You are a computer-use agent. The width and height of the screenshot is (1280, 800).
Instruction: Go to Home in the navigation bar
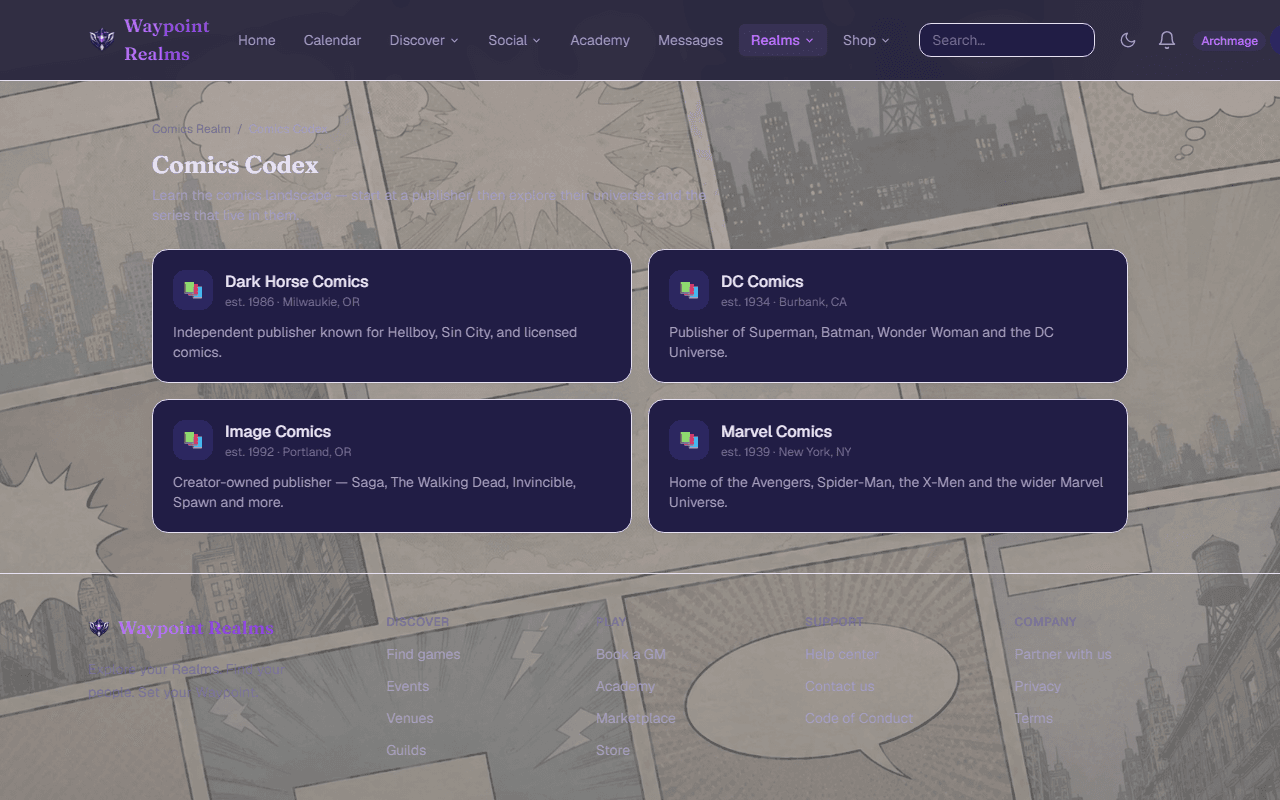[x=257, y=40]
